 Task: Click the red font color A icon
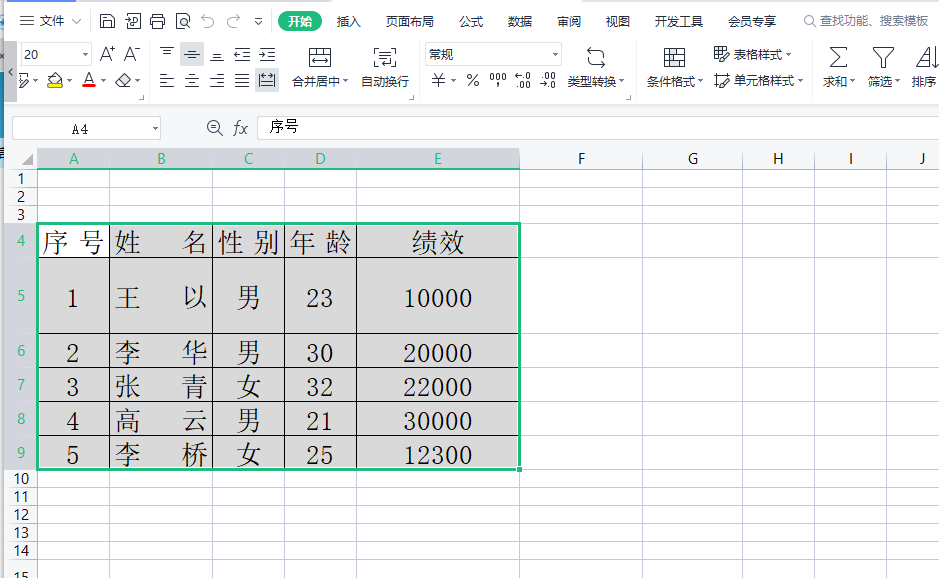click(x=89, y=80)
